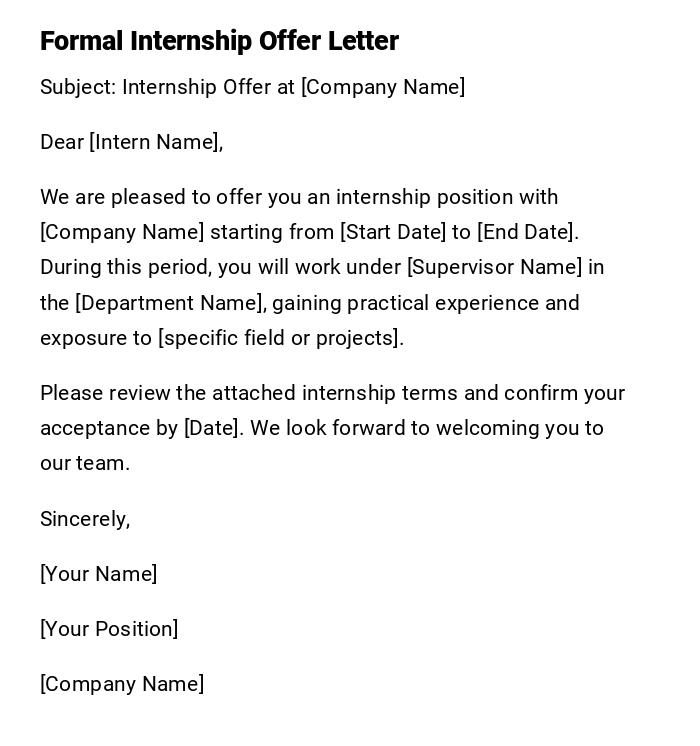
Task: Click the [Company Name] placeholder in the subject line
Action: click(x=383, y=87)
